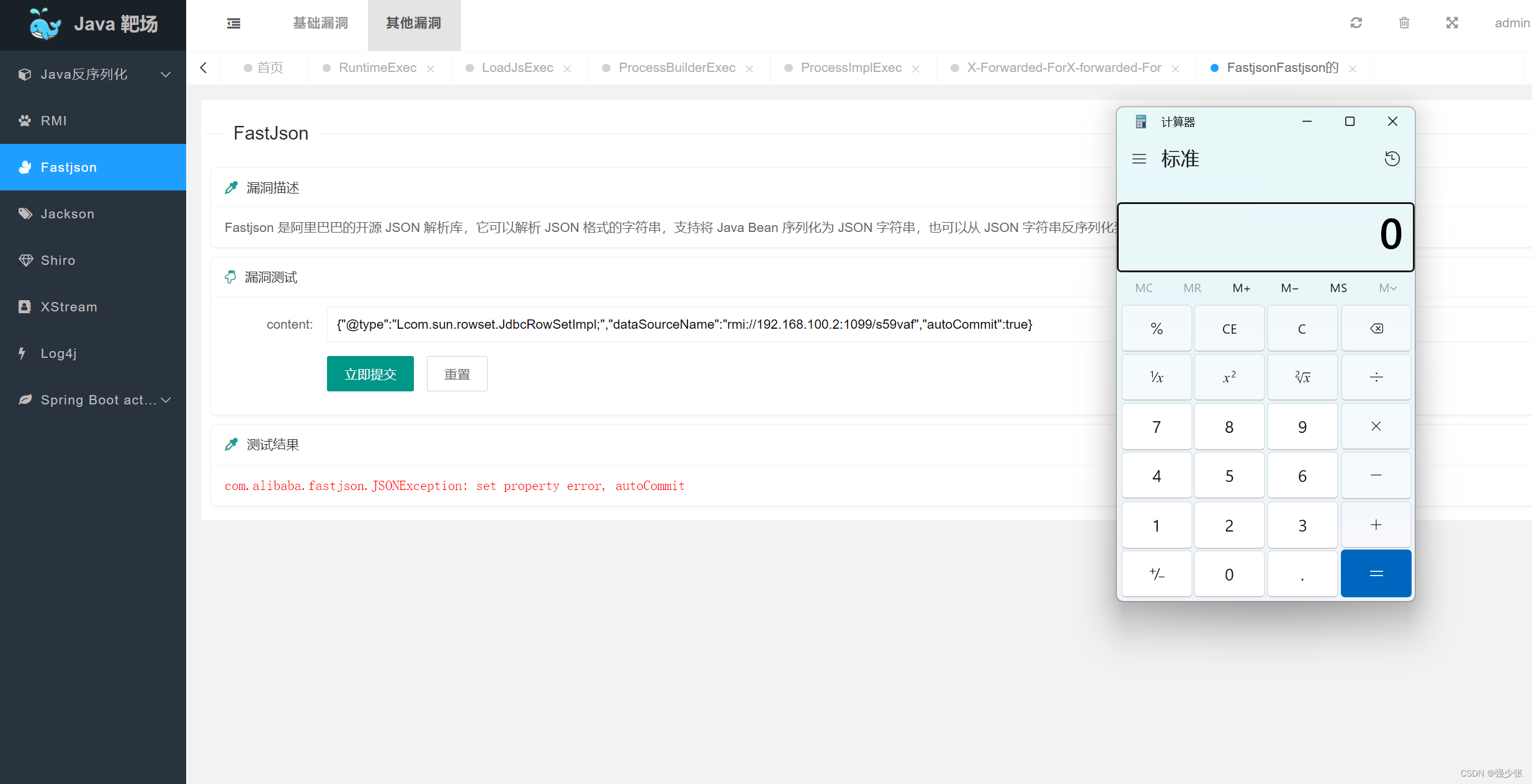Expand Spring Boot act... sidebar menu
The image size is (1532, 784).
93,400
